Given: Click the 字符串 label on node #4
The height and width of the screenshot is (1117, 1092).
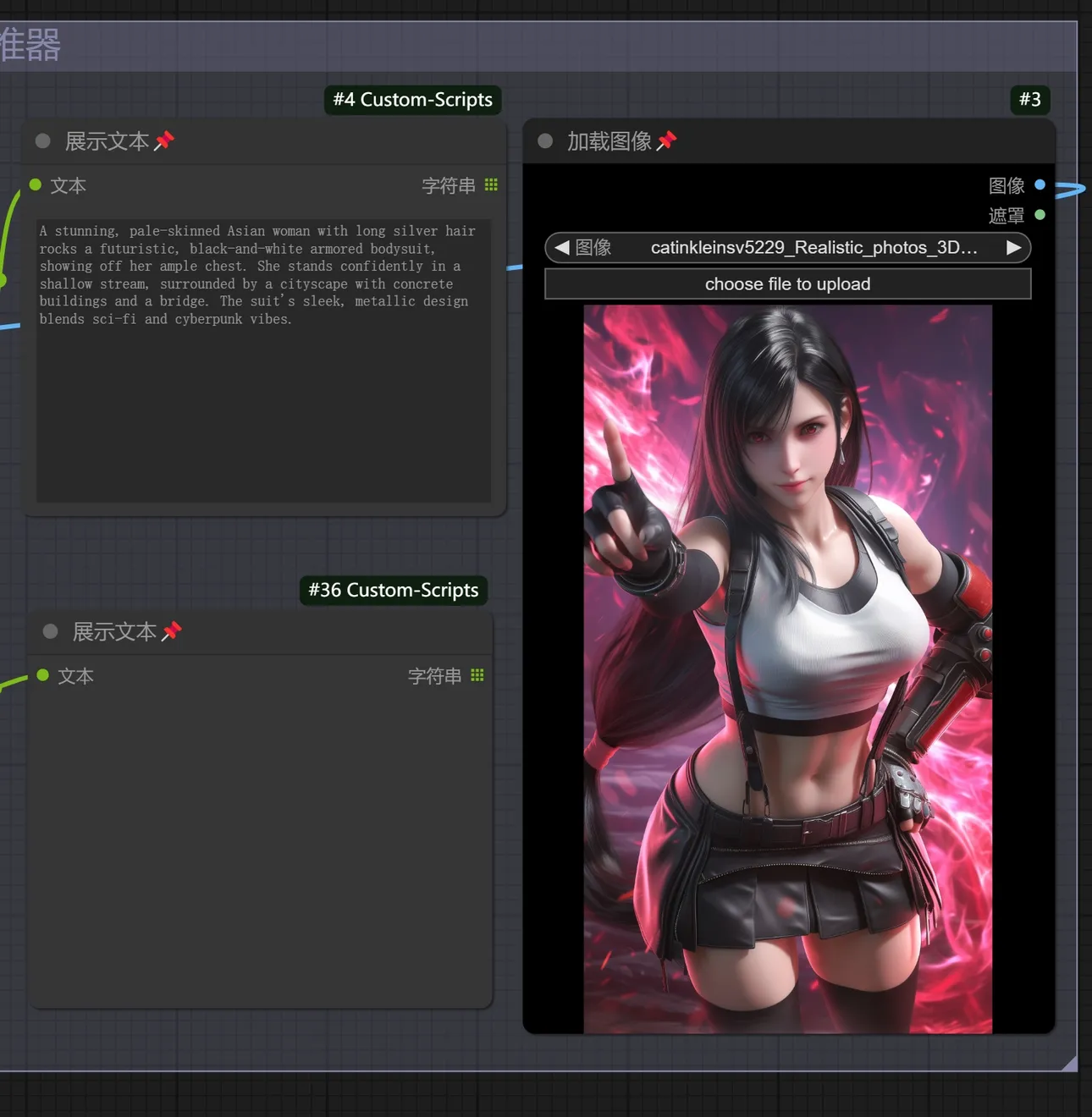Looking at the screenshot, I should click(449, 185).
